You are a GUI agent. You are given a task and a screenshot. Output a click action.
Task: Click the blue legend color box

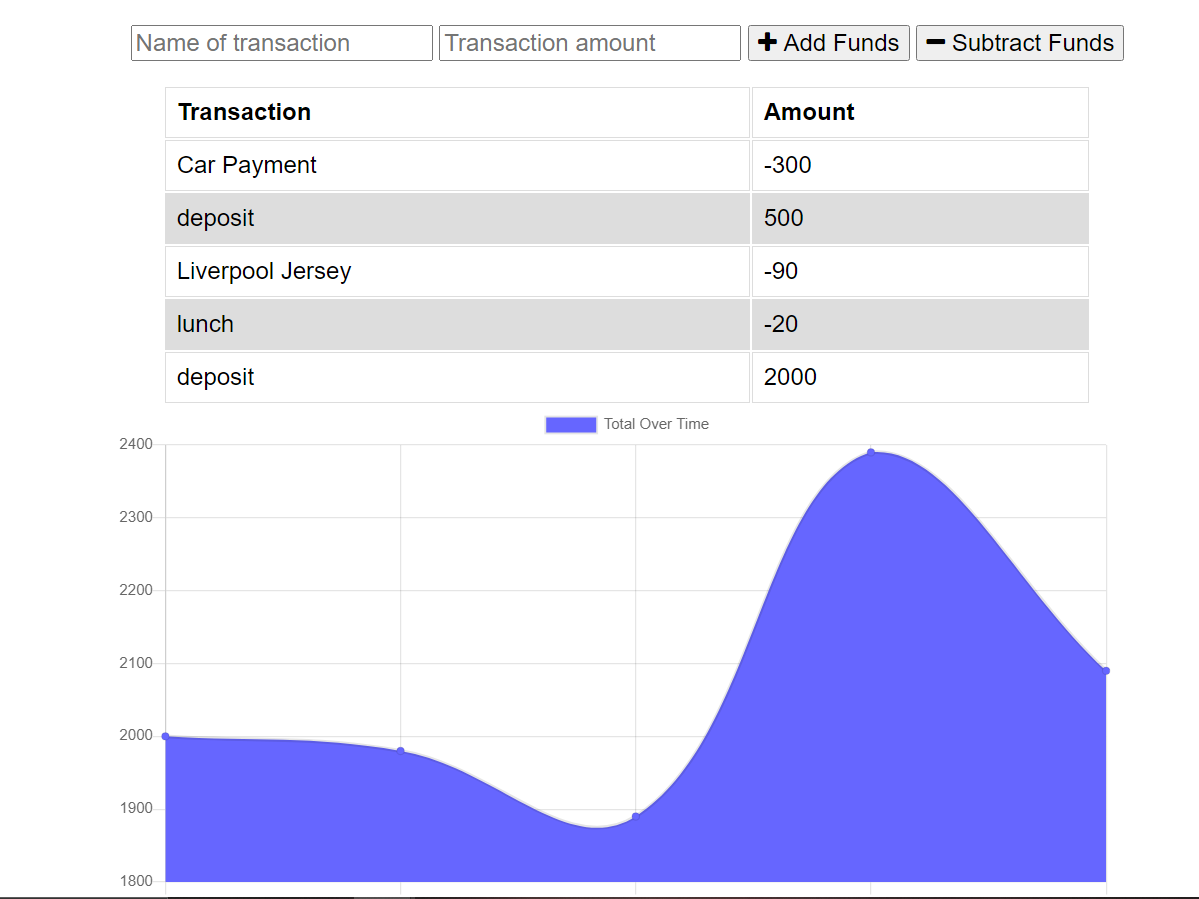point(571,424)
